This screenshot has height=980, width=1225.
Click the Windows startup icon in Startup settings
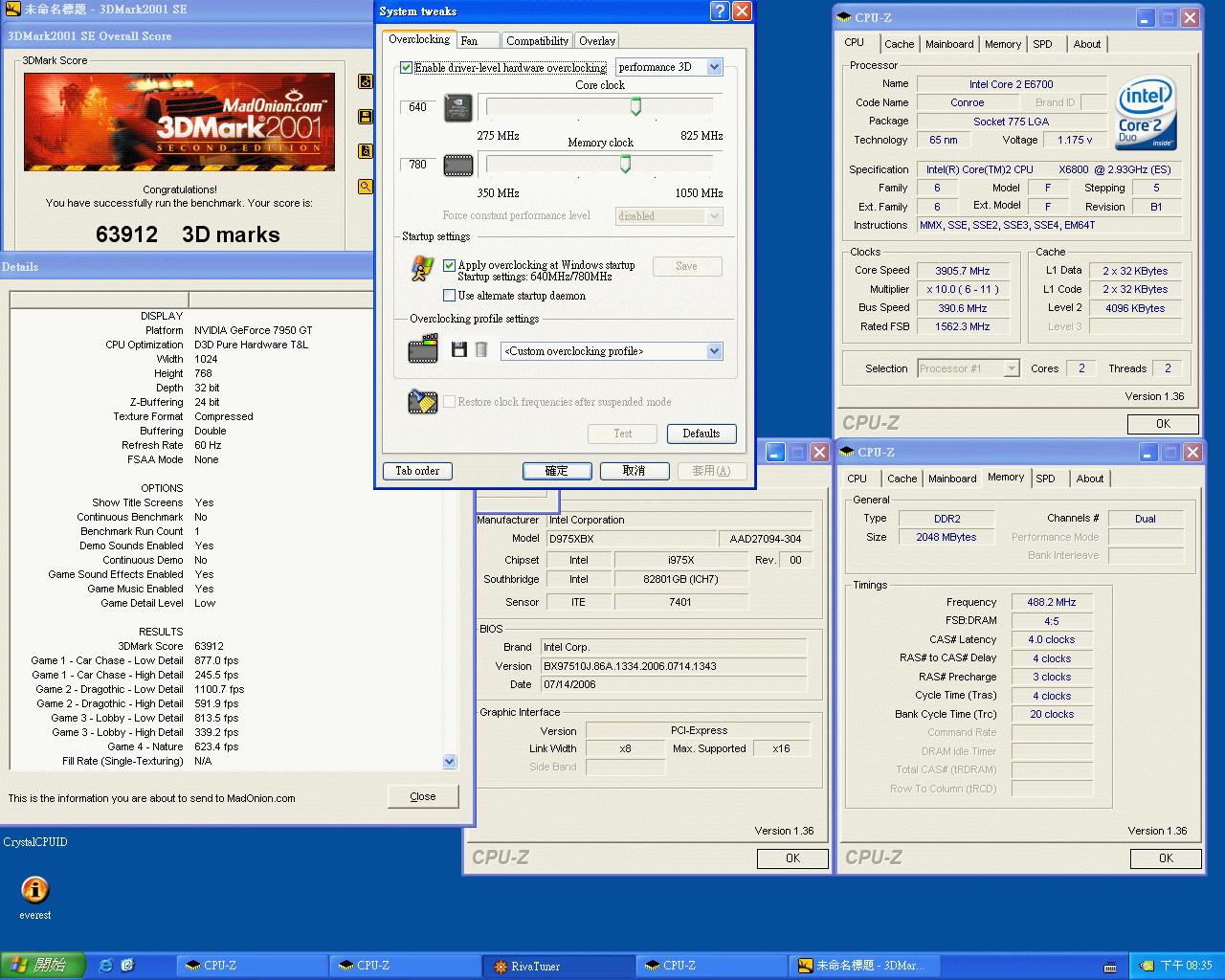[x=422, y=269]
